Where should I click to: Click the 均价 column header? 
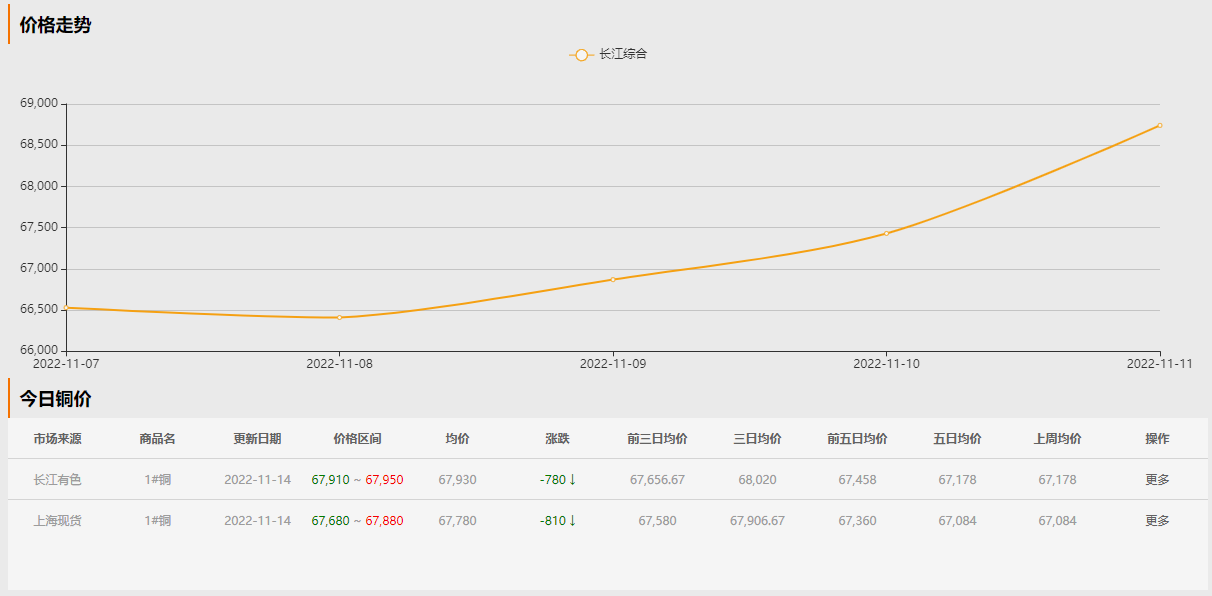[457, 439]
